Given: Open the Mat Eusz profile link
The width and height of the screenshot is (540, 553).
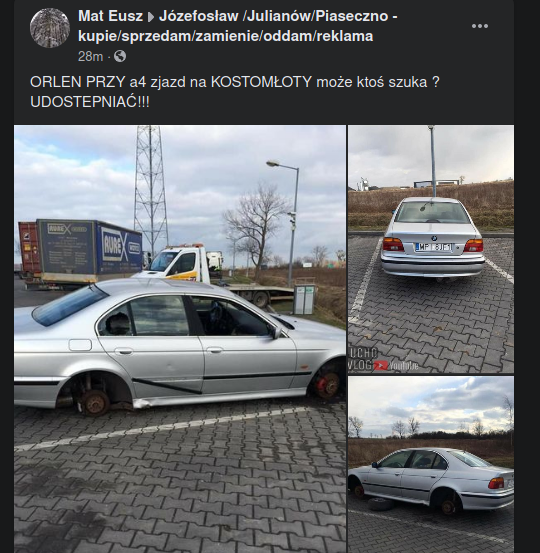Looking at the screenshot, I should point(110,16).
